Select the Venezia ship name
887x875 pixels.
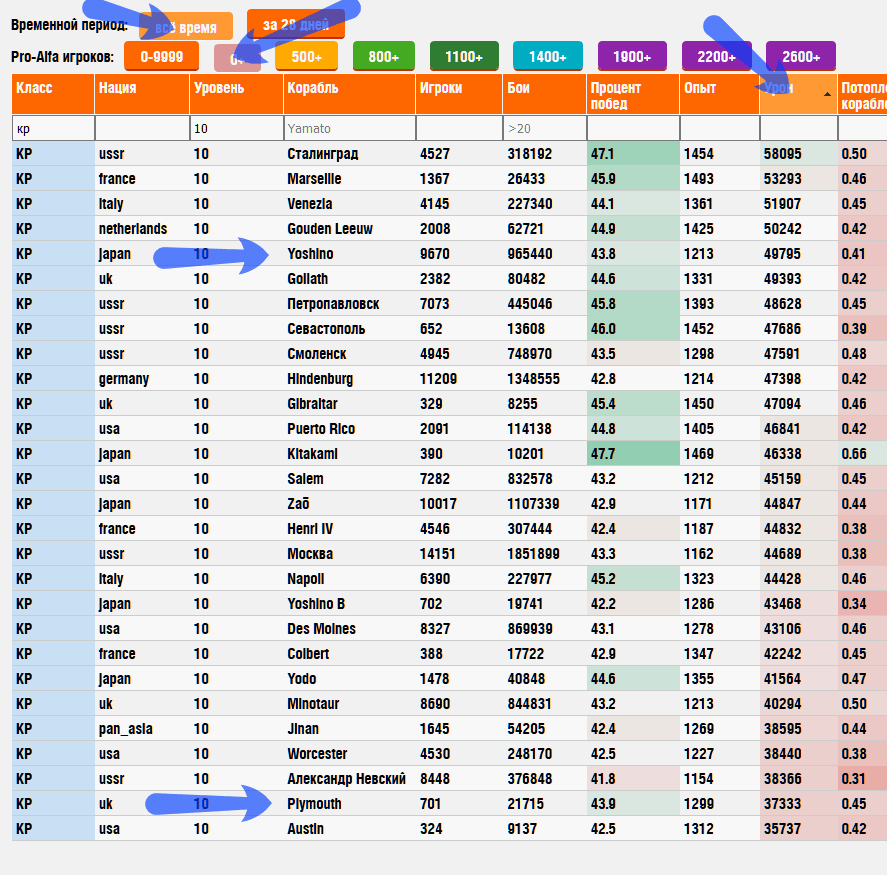309,204
